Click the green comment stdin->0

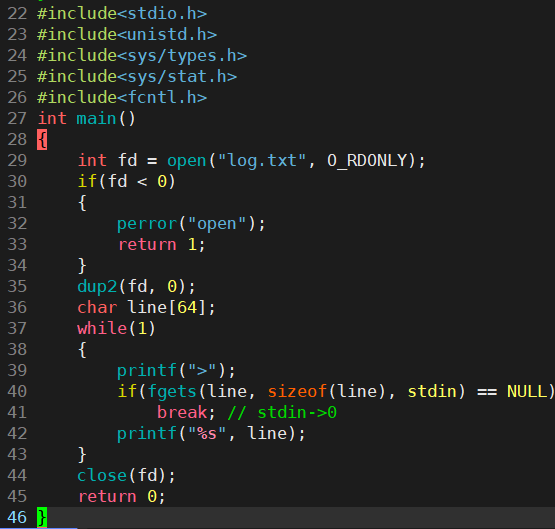tap(282, 413)
